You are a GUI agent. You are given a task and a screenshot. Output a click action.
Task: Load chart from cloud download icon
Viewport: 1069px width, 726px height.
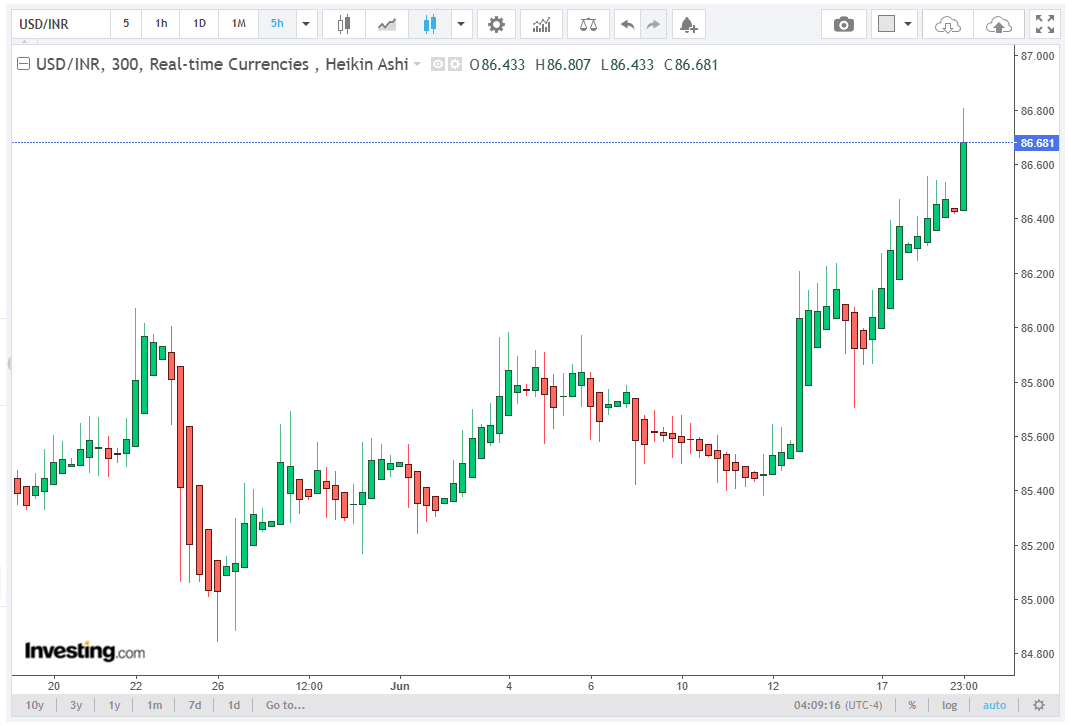pyautogui.click(x=948, y=25)
